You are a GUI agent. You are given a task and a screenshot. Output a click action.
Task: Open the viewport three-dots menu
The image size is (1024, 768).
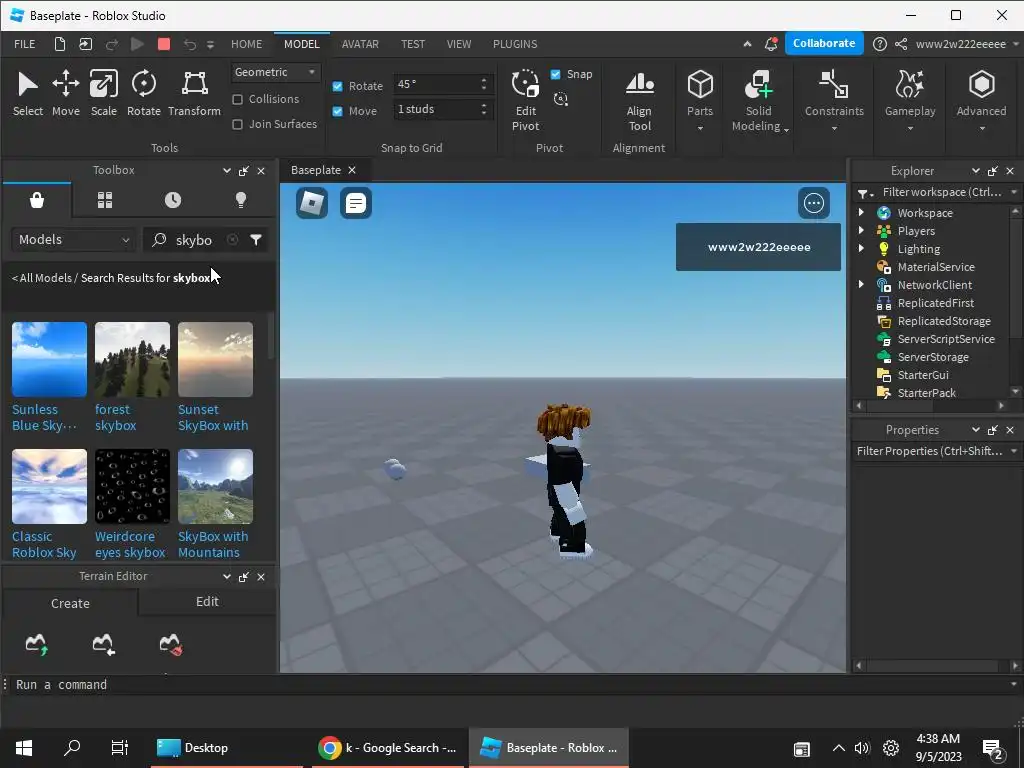[814, 203]
